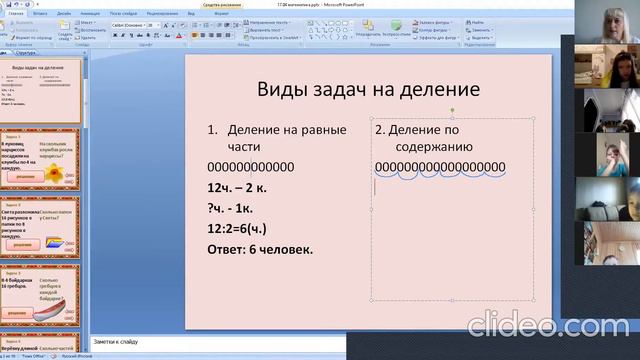Screen dimensions: 640x360
Task: Click the Character Spacing icon
Action: pos(157,36)
